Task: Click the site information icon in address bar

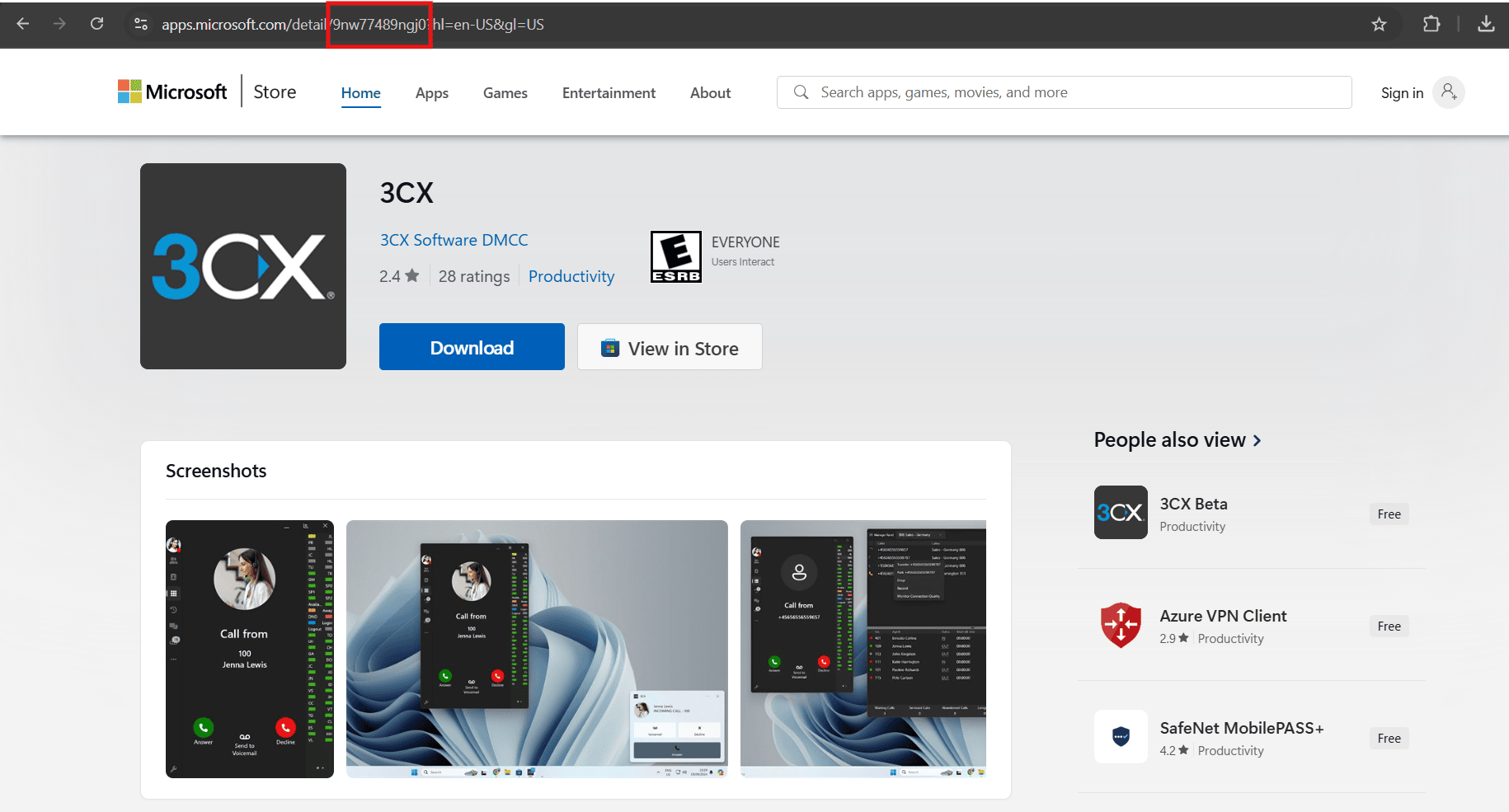Action: 140,24
